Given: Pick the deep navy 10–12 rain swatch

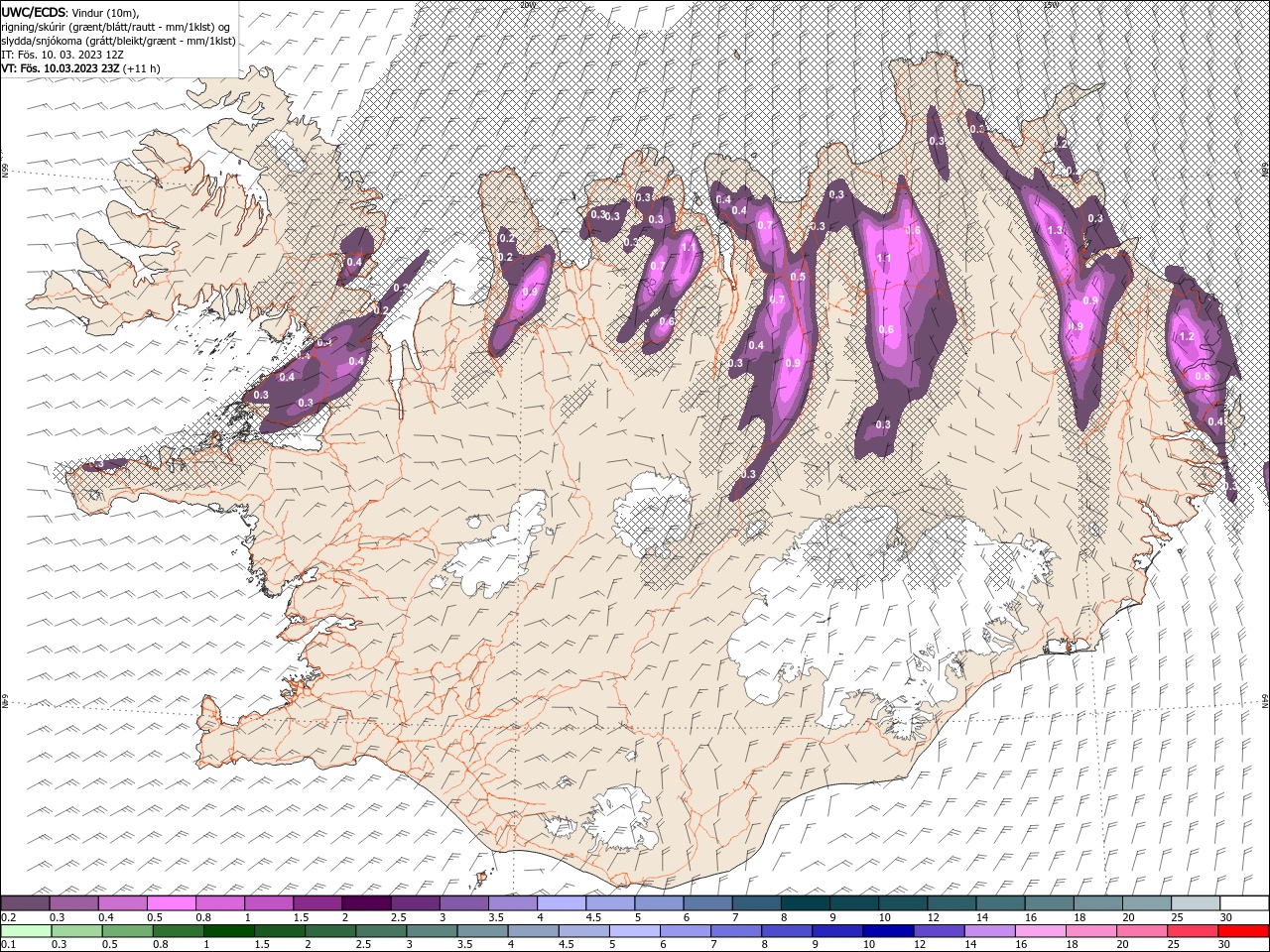Looking at the screenshot, I should 887,931.
